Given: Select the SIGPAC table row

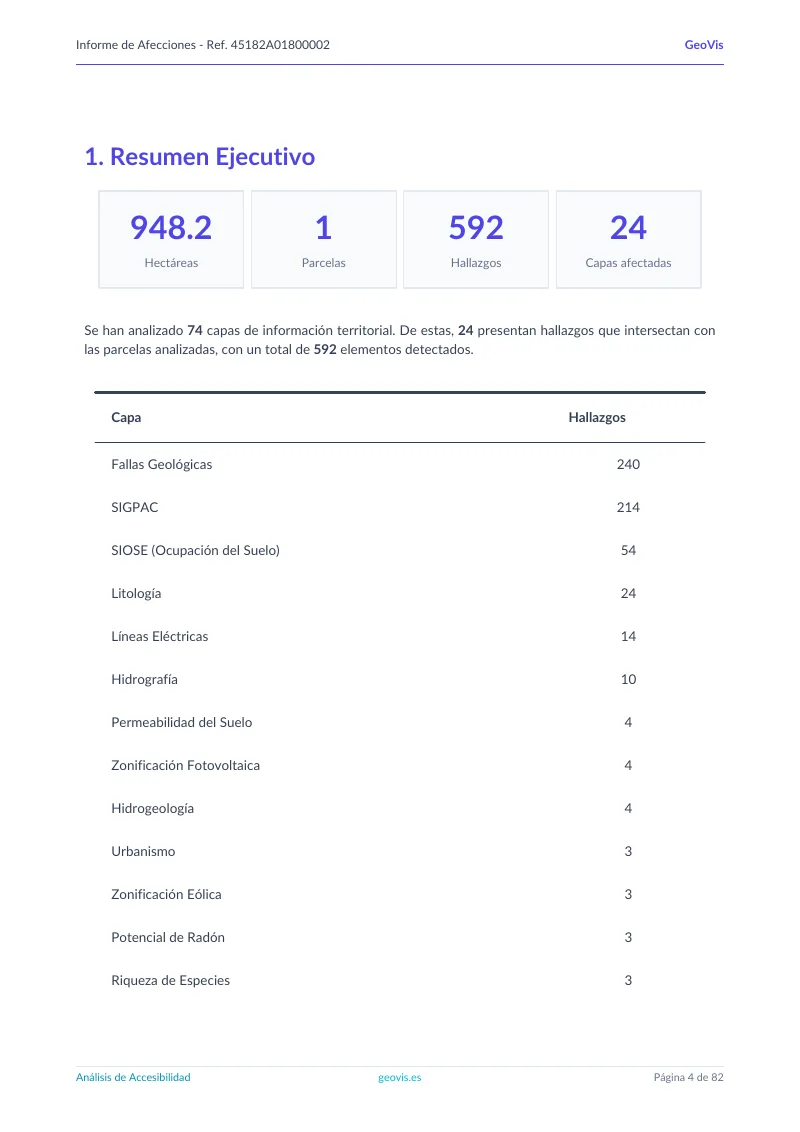Looking at the screenshot, I should [400, 507].
